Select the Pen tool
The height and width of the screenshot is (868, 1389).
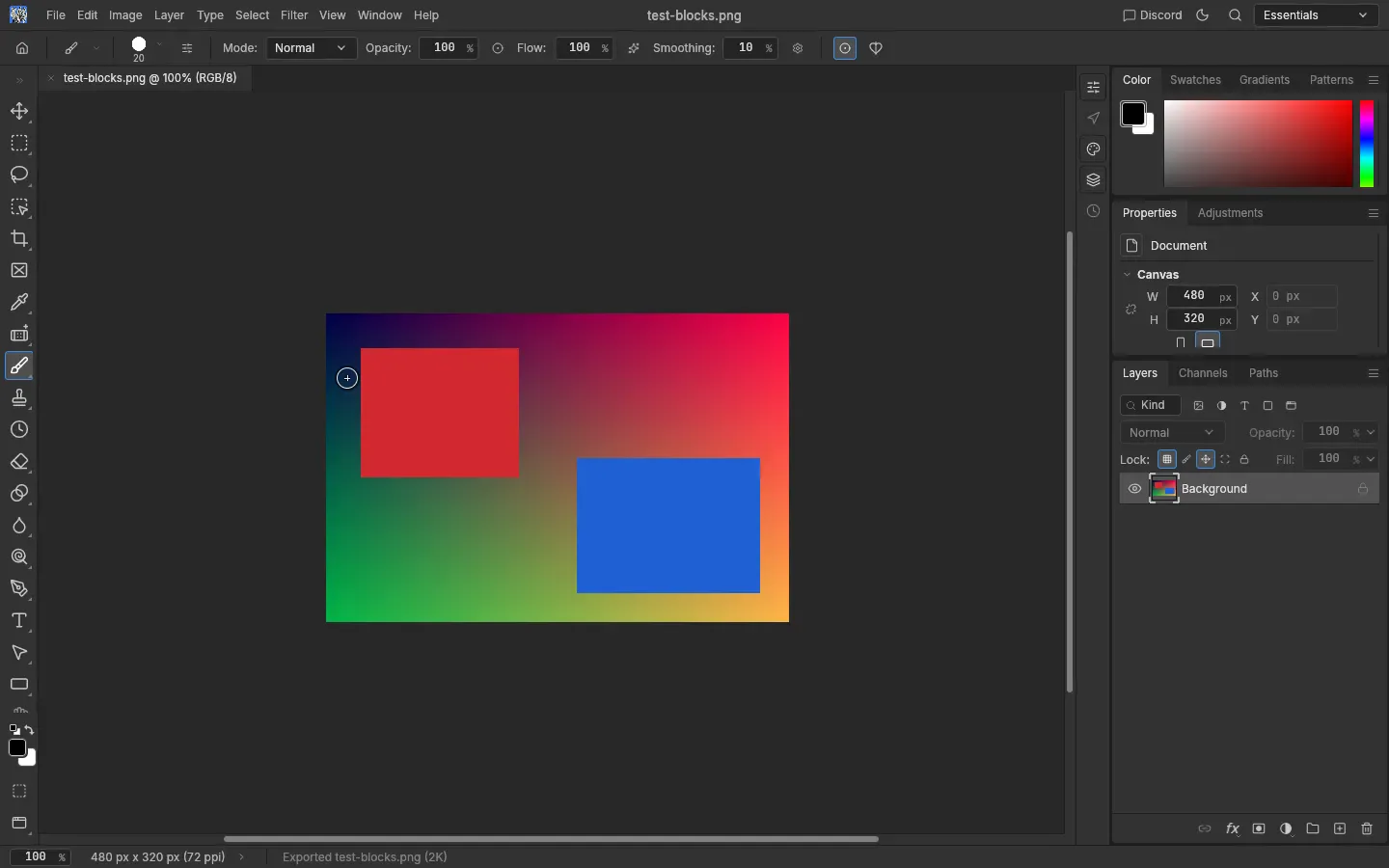pyautogui.click(x=19, y=588)
